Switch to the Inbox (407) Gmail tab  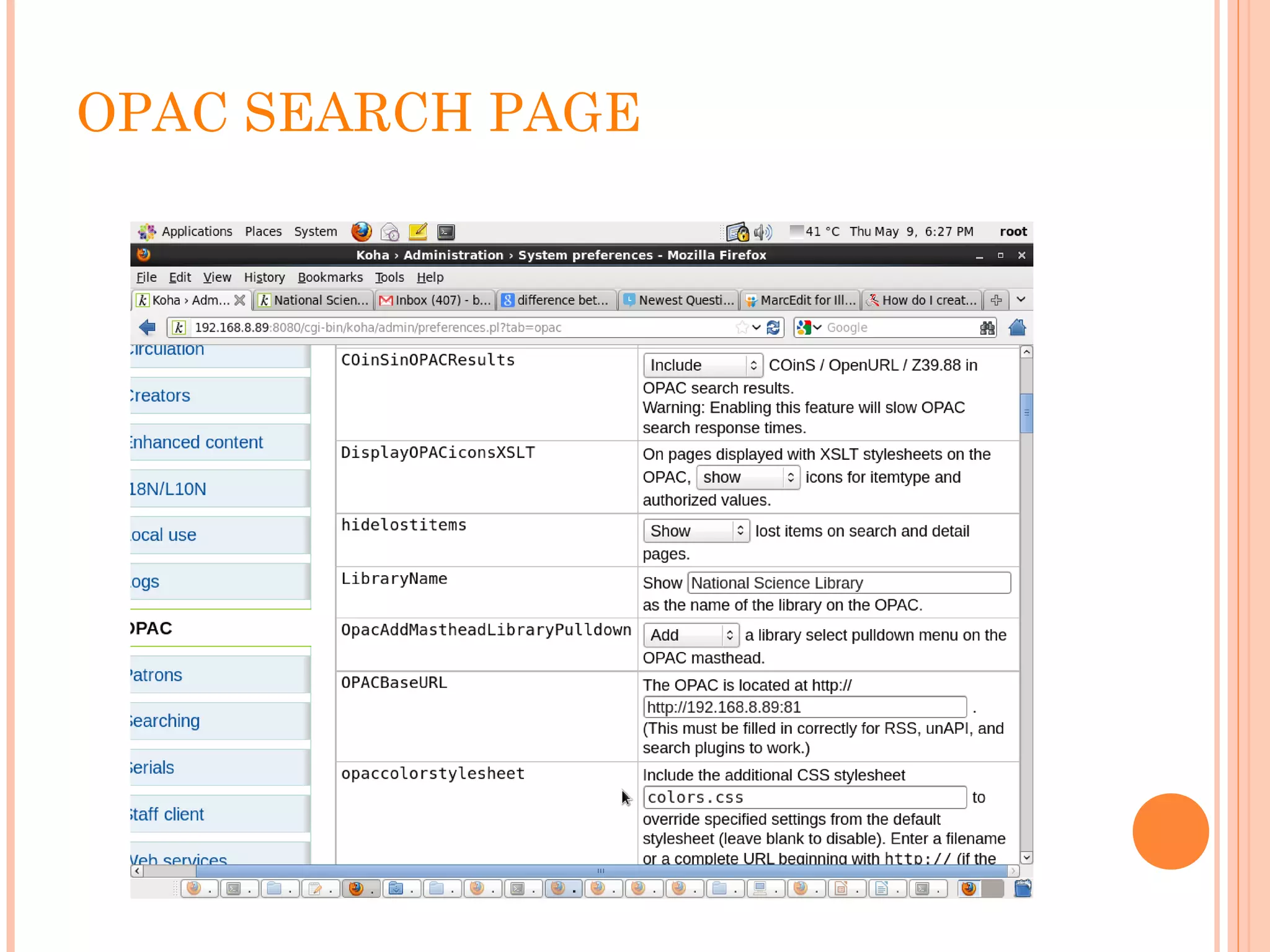pos(435,300)
